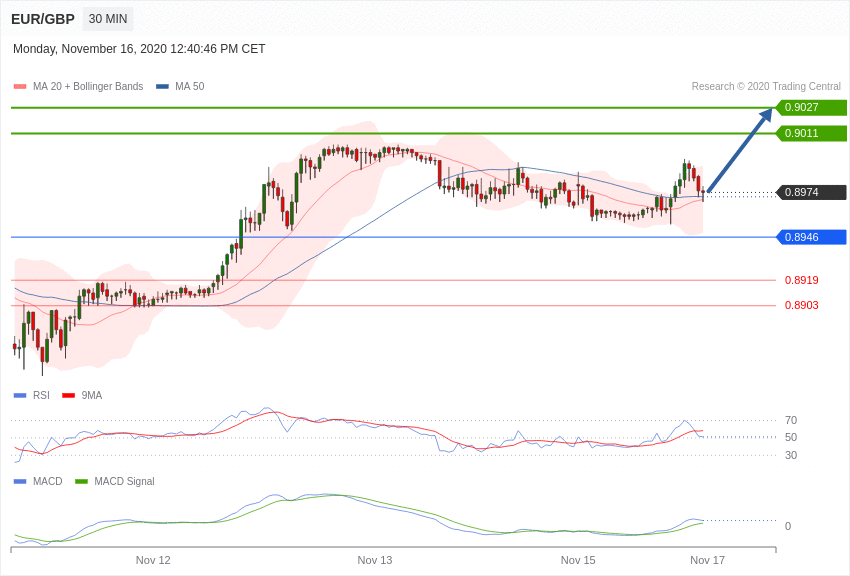Click the Nov 17 date axis label
Viewport: 850px width, 576px height.
click(707, 560)
